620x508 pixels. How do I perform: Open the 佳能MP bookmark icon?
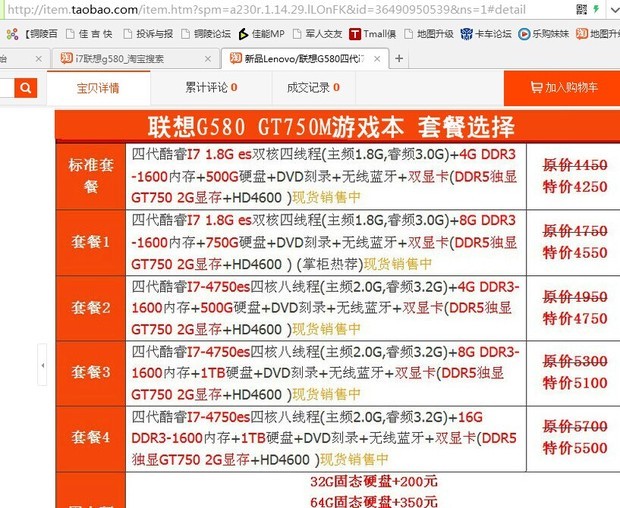click(243, 34)
